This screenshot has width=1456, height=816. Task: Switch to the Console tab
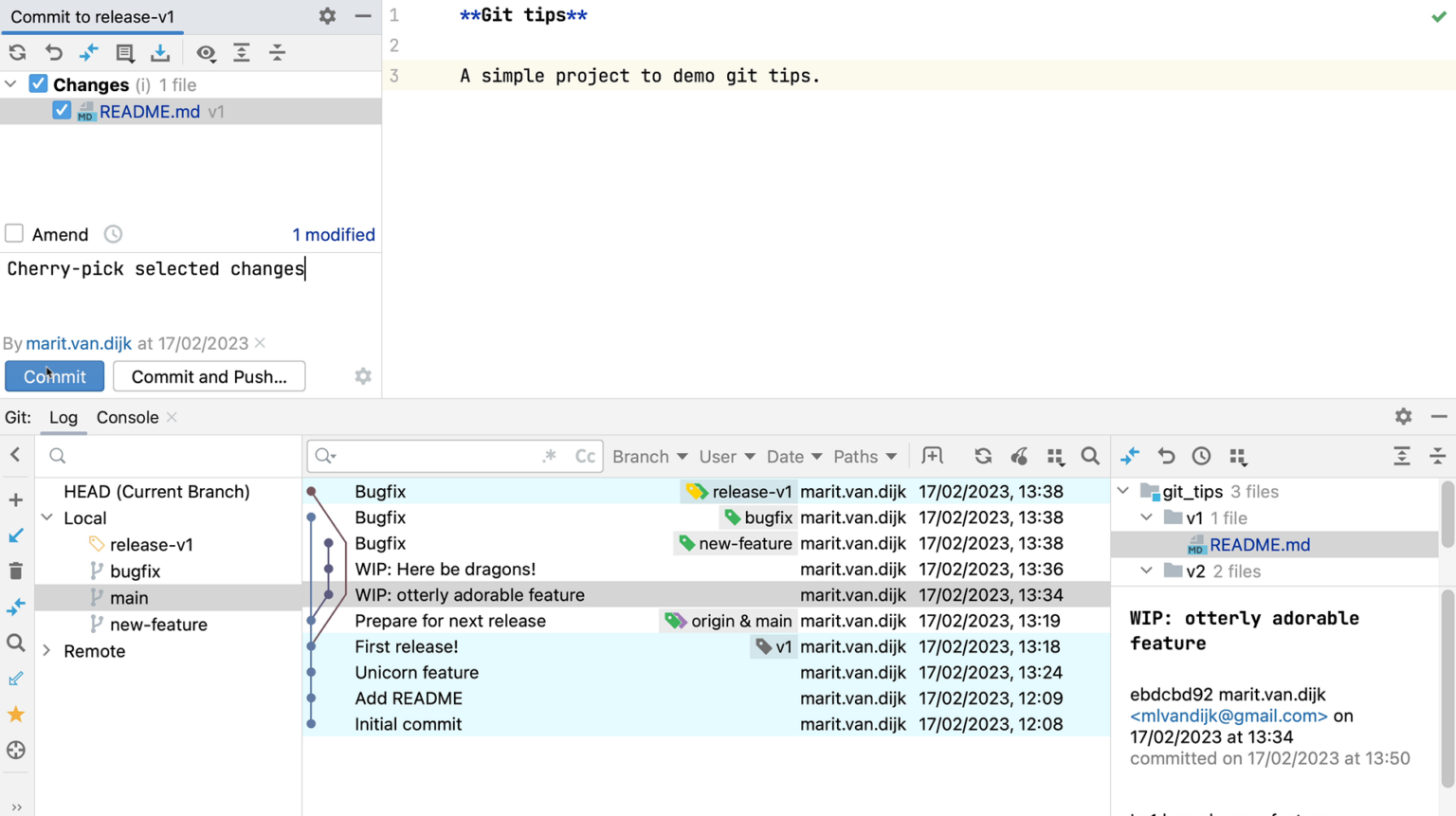coord(128,418)
